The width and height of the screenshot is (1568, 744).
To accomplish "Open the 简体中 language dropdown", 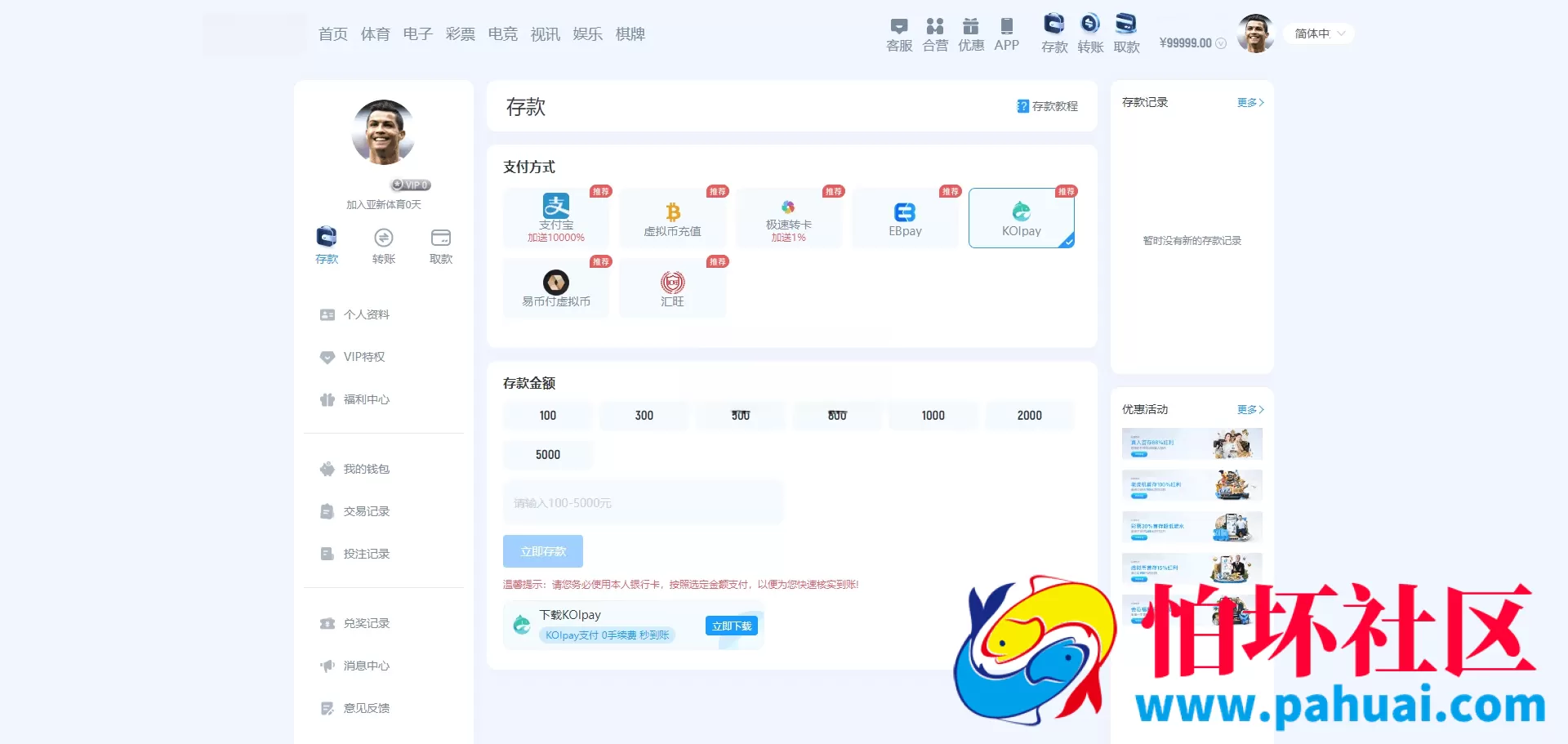I will (1319, 33).
